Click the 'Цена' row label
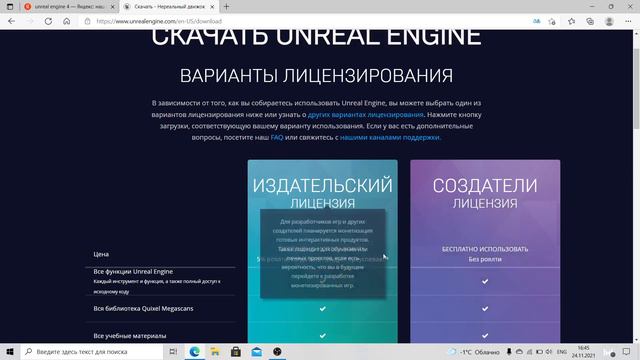 pyautogui.click(x=101, y=254)
